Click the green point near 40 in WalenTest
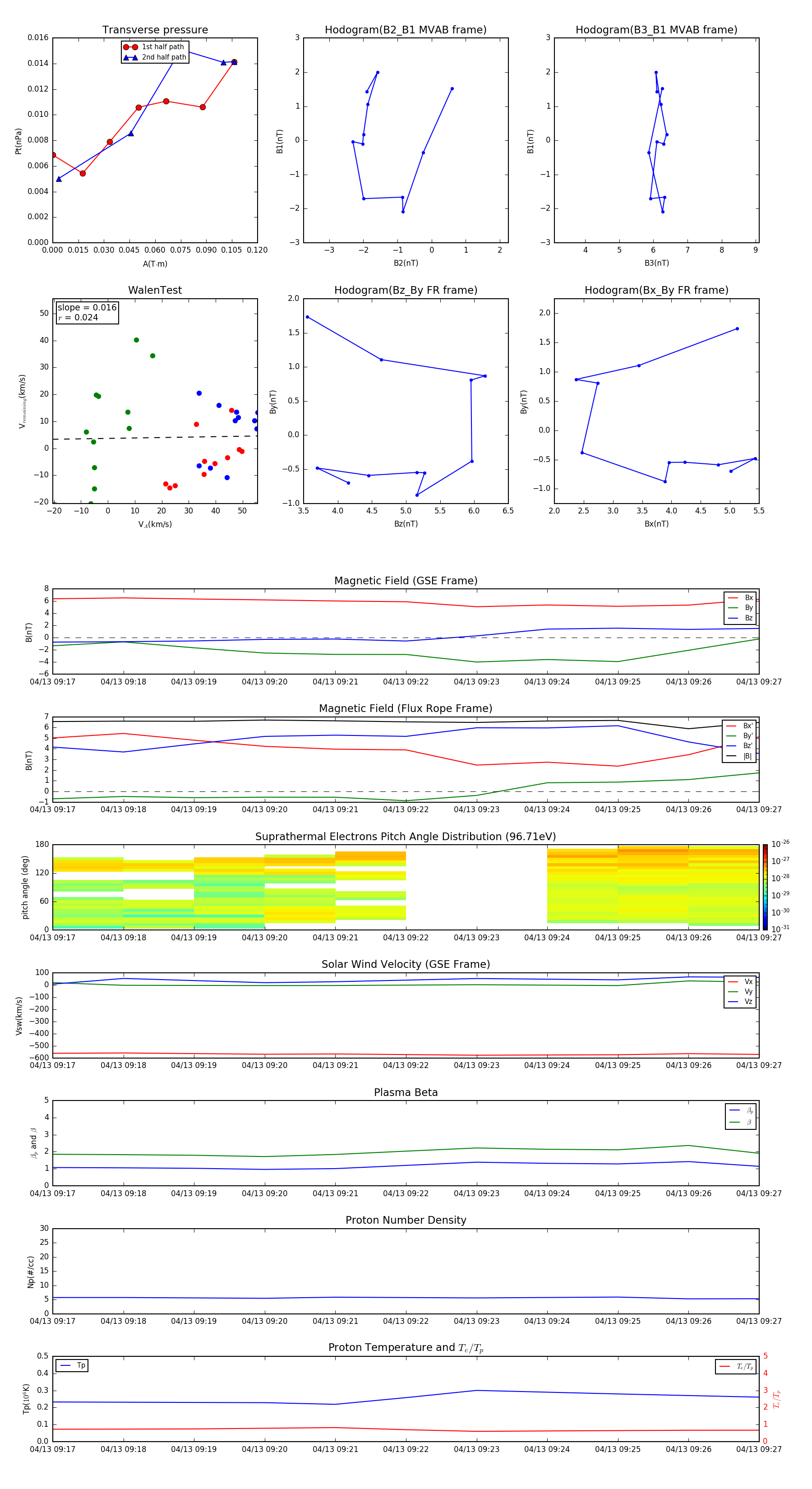 pyautogui.click(x=136, y=340)
